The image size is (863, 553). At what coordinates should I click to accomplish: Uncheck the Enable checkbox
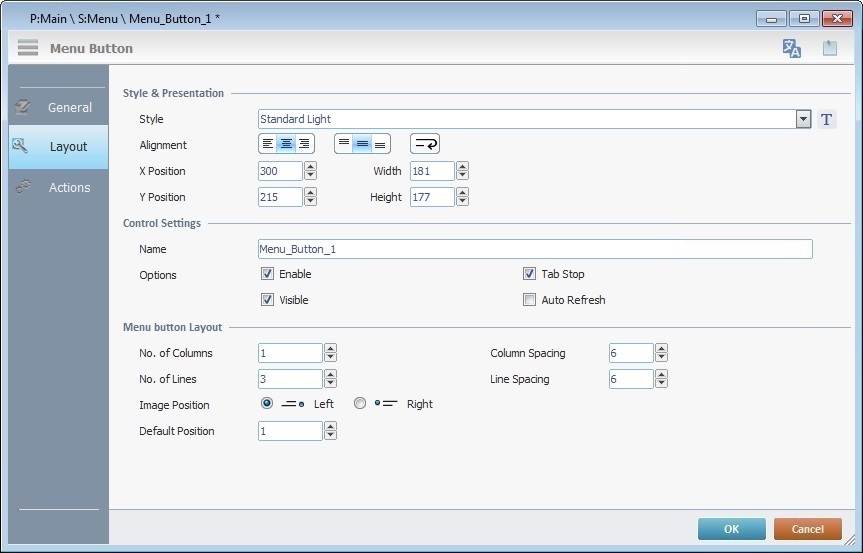pos(267,274)
